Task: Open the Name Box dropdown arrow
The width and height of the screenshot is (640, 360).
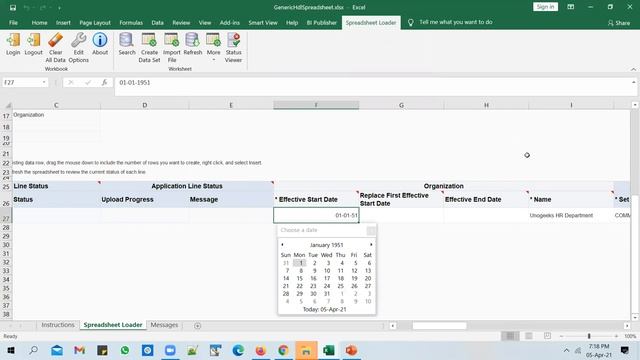Action: [x=44, y=82]
